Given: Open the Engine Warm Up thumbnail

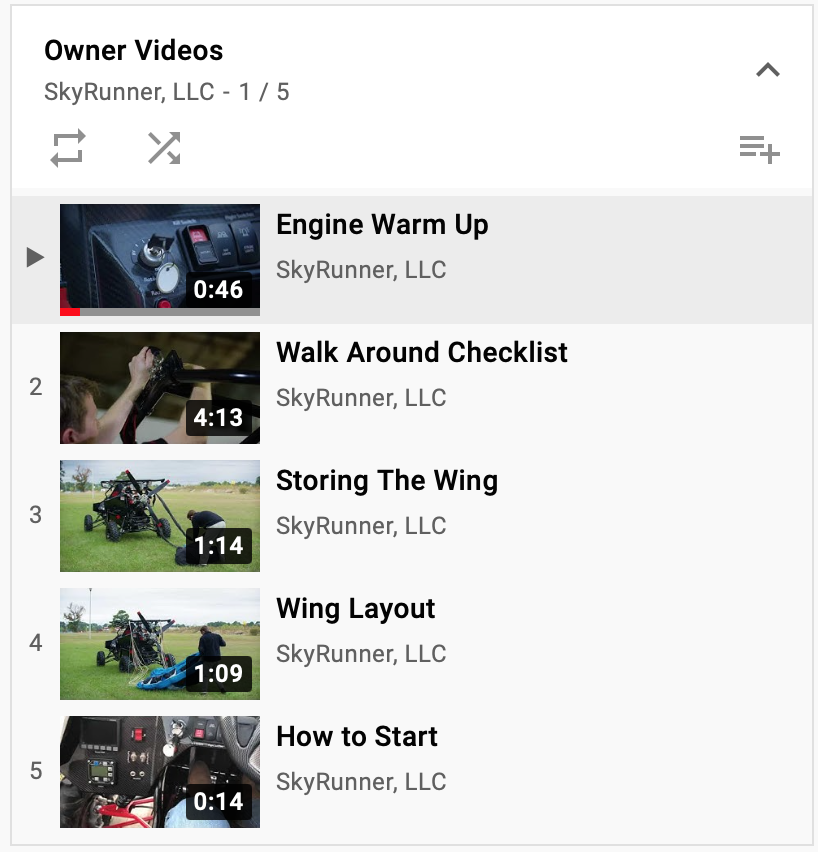Looking at the screenshot, I should pos(160,260).
